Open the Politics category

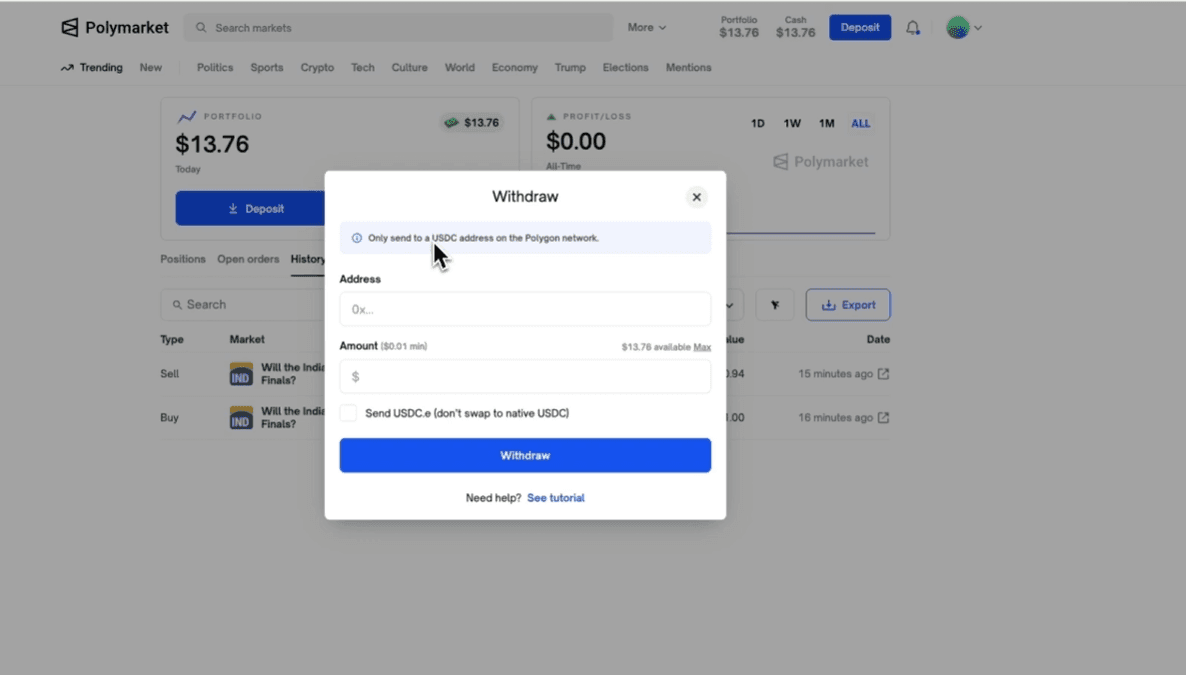point(215,68)
